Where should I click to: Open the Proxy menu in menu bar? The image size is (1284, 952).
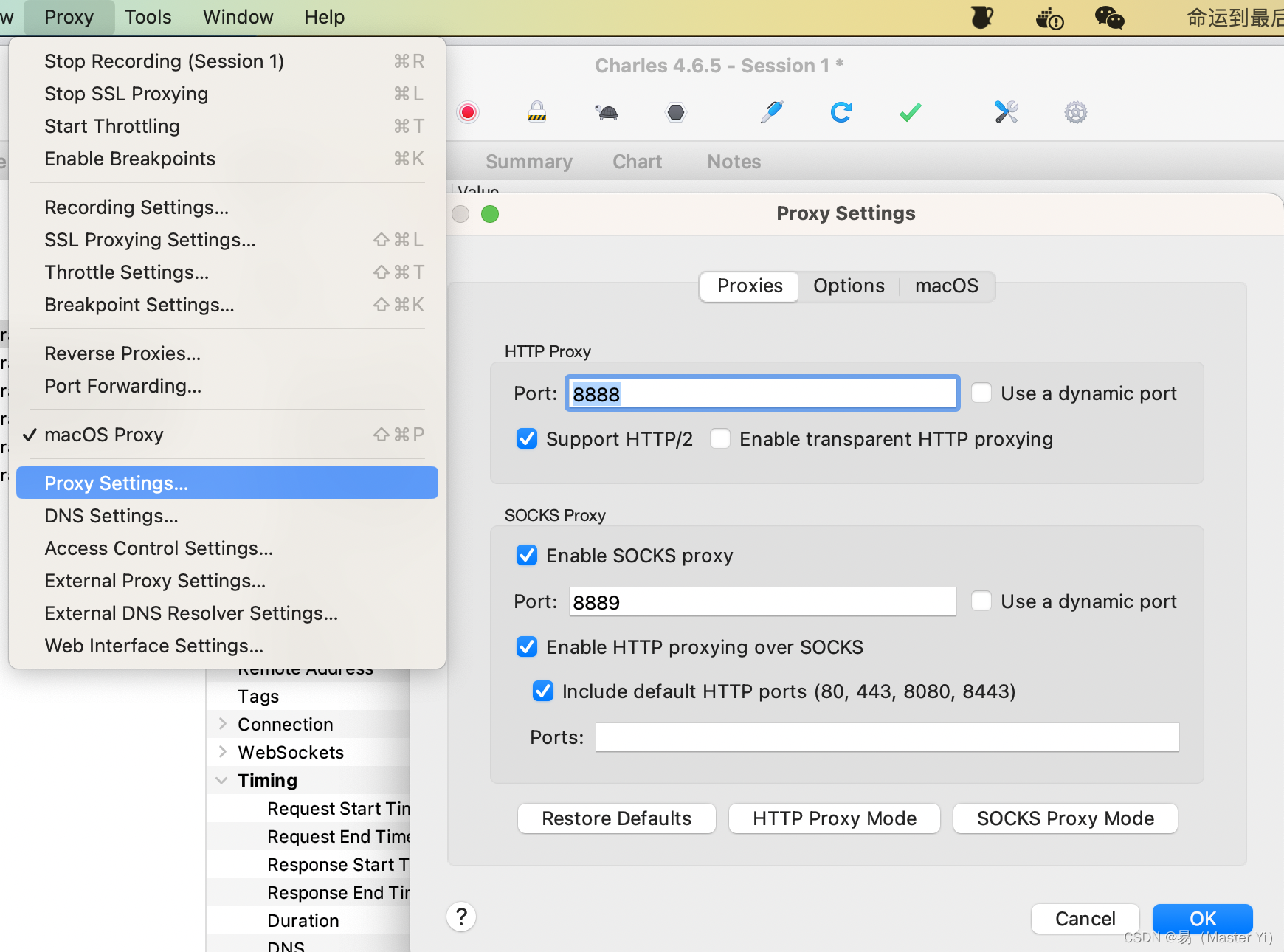pos(69,17)
